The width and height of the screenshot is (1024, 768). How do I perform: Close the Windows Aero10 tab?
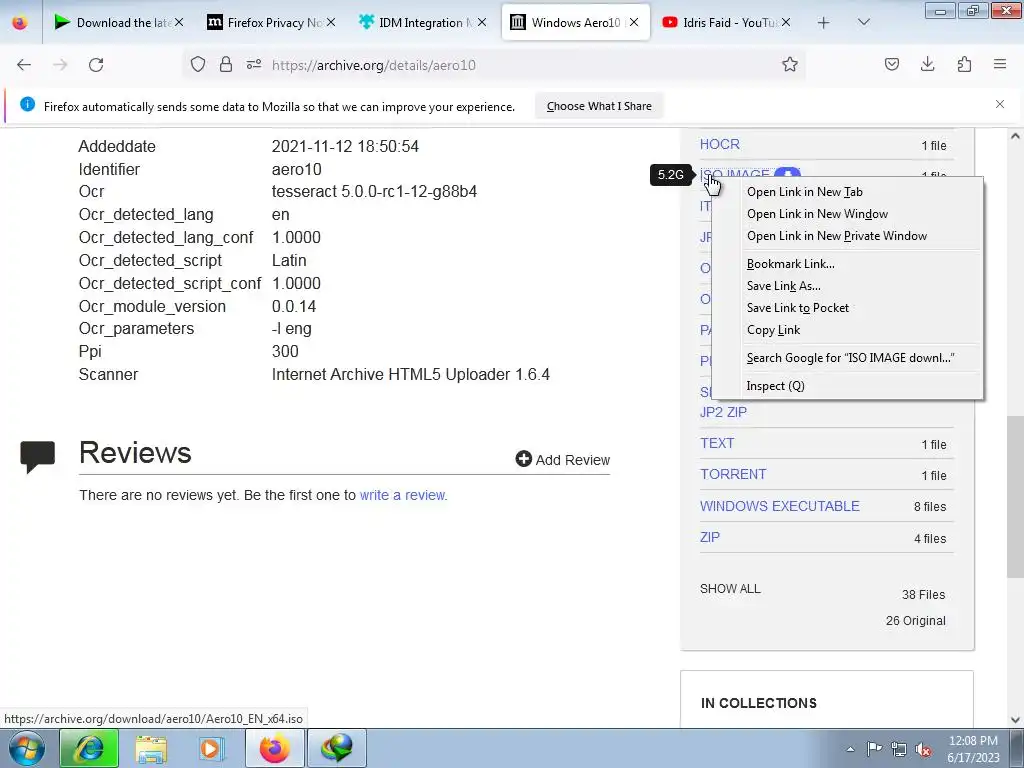click(x=633, y=23)
